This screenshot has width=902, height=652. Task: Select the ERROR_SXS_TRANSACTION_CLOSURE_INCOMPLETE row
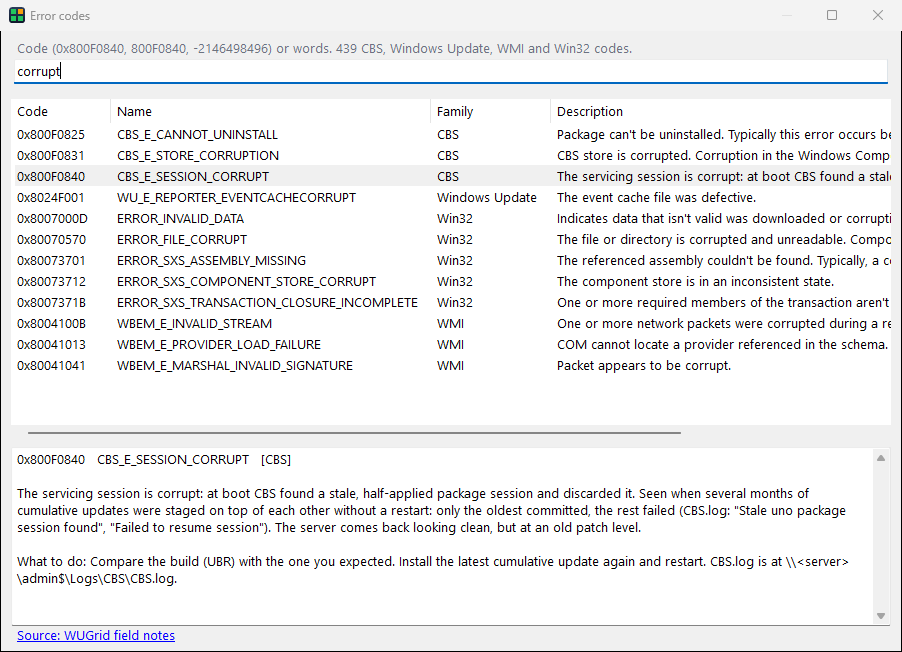pos(451,303)
